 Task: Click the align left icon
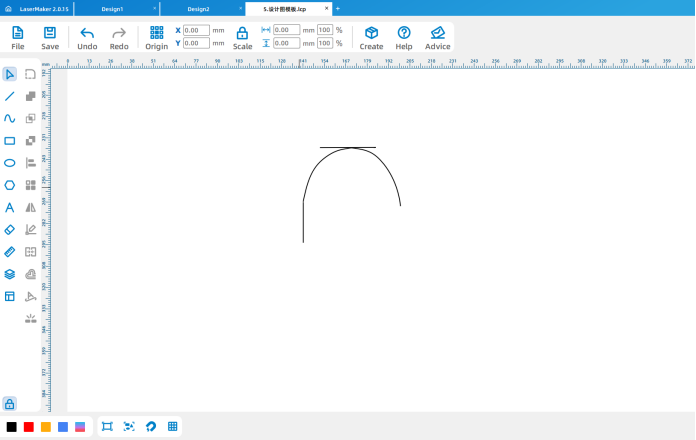30,163
